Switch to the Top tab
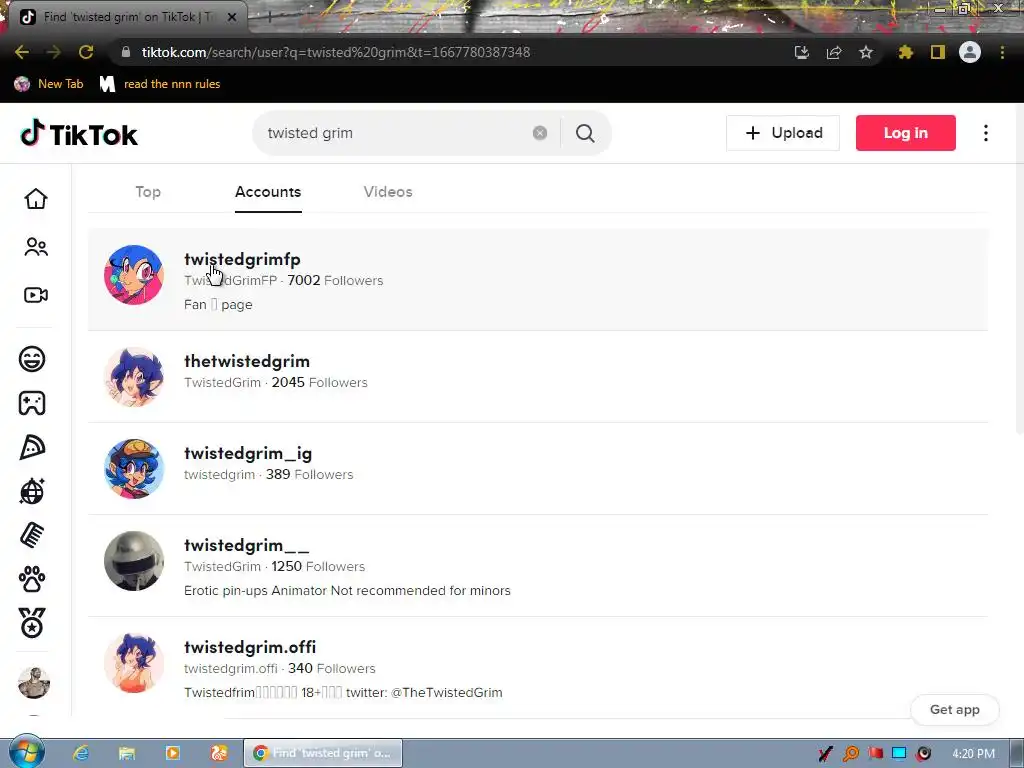The image size is (1024, 768). [148, 192]
